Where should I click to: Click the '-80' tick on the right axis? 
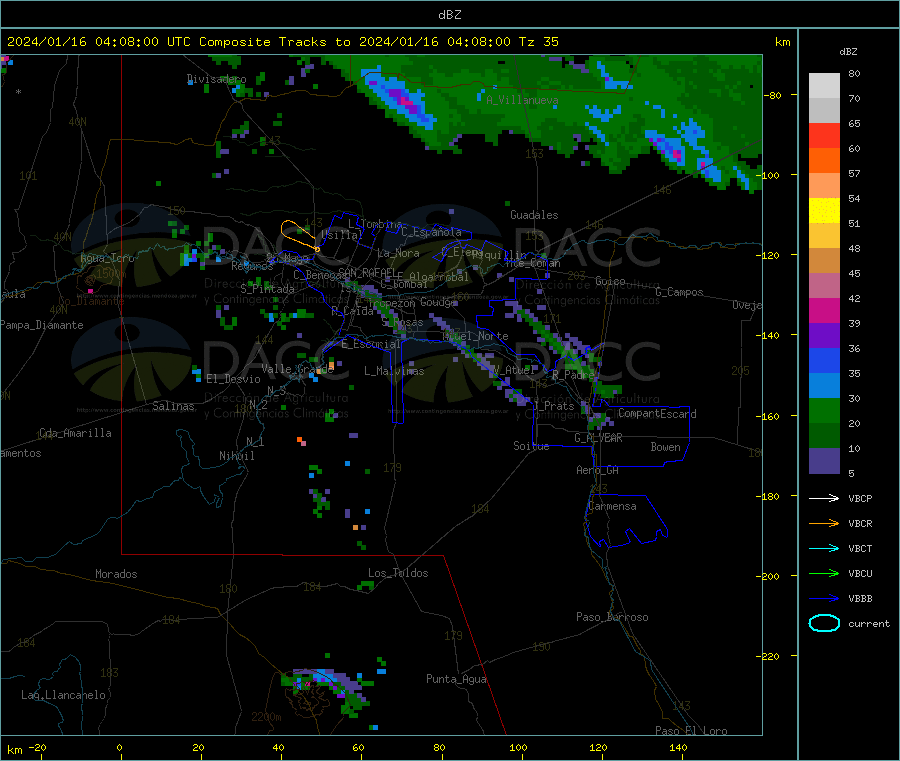[x=772, y=95]
